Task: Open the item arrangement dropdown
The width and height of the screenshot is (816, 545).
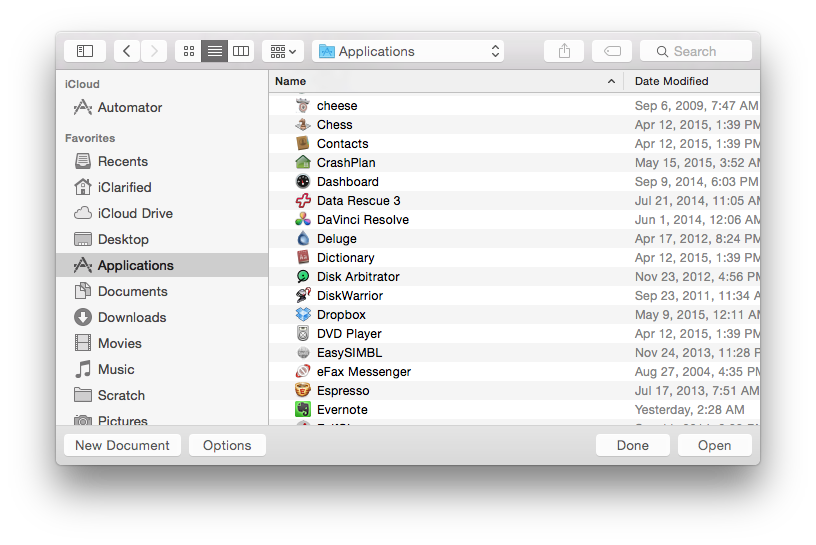Action: pyautogui.click(x=283, y=51)
